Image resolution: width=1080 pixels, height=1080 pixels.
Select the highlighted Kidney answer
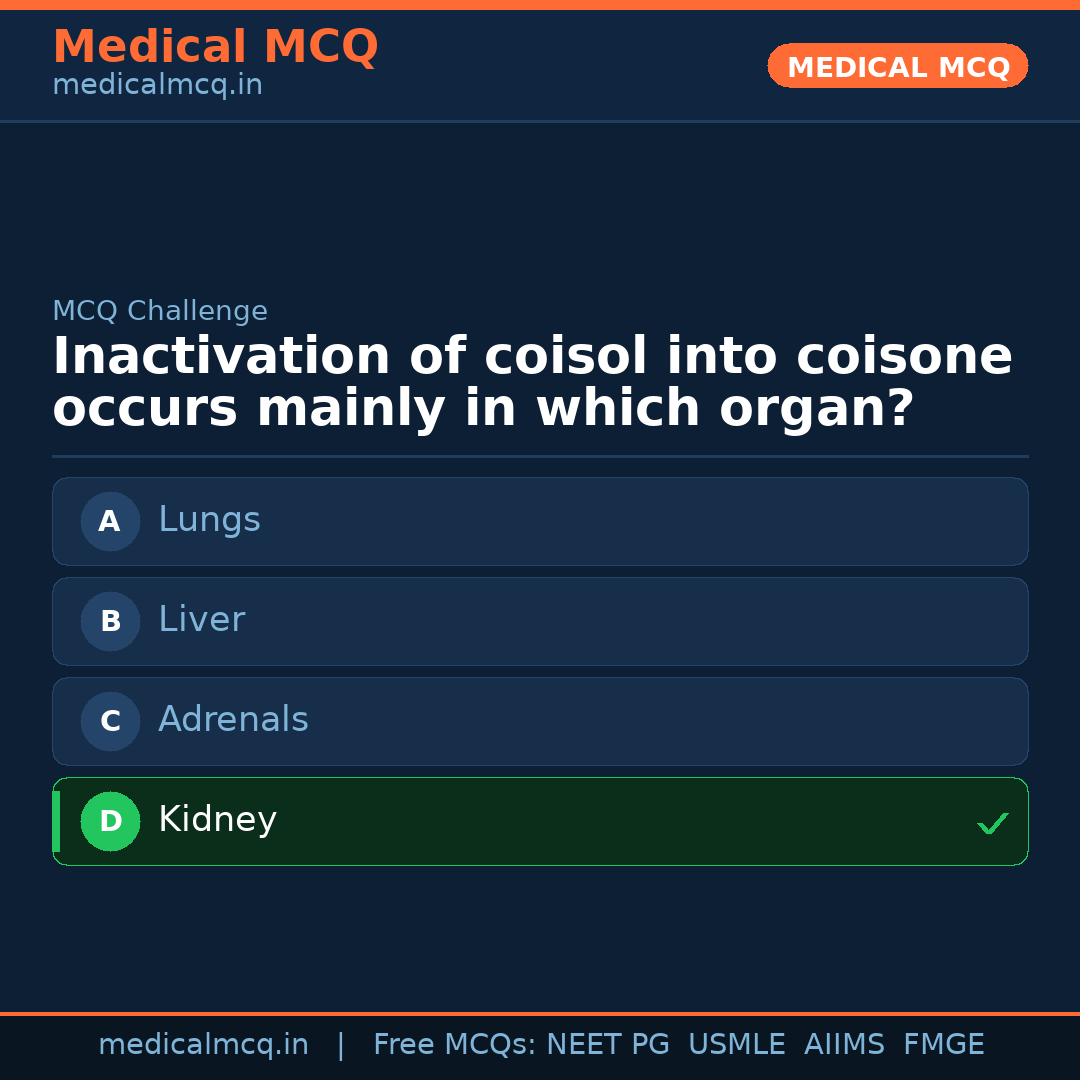click(x=540, y=821)
